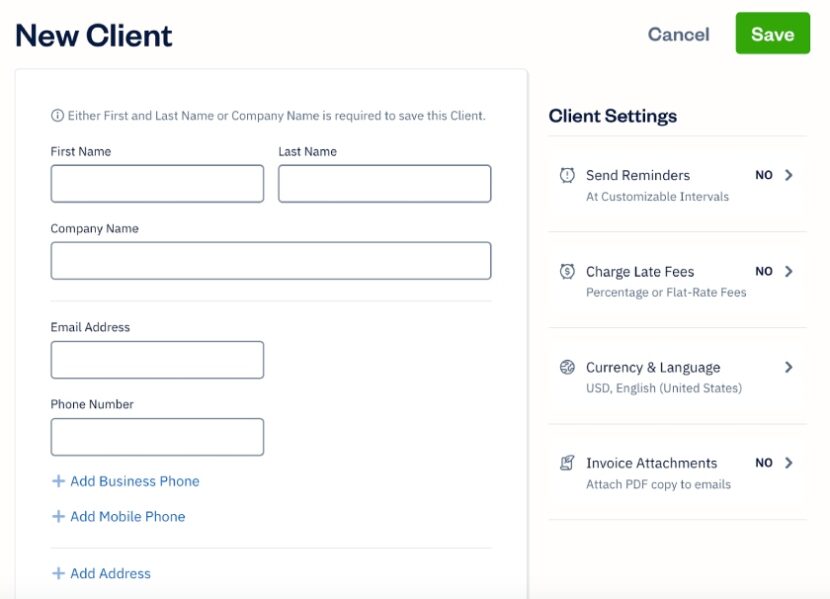Expand the Send Reminders settings chevron
The image size is (830, 599).
coord(789,174)
